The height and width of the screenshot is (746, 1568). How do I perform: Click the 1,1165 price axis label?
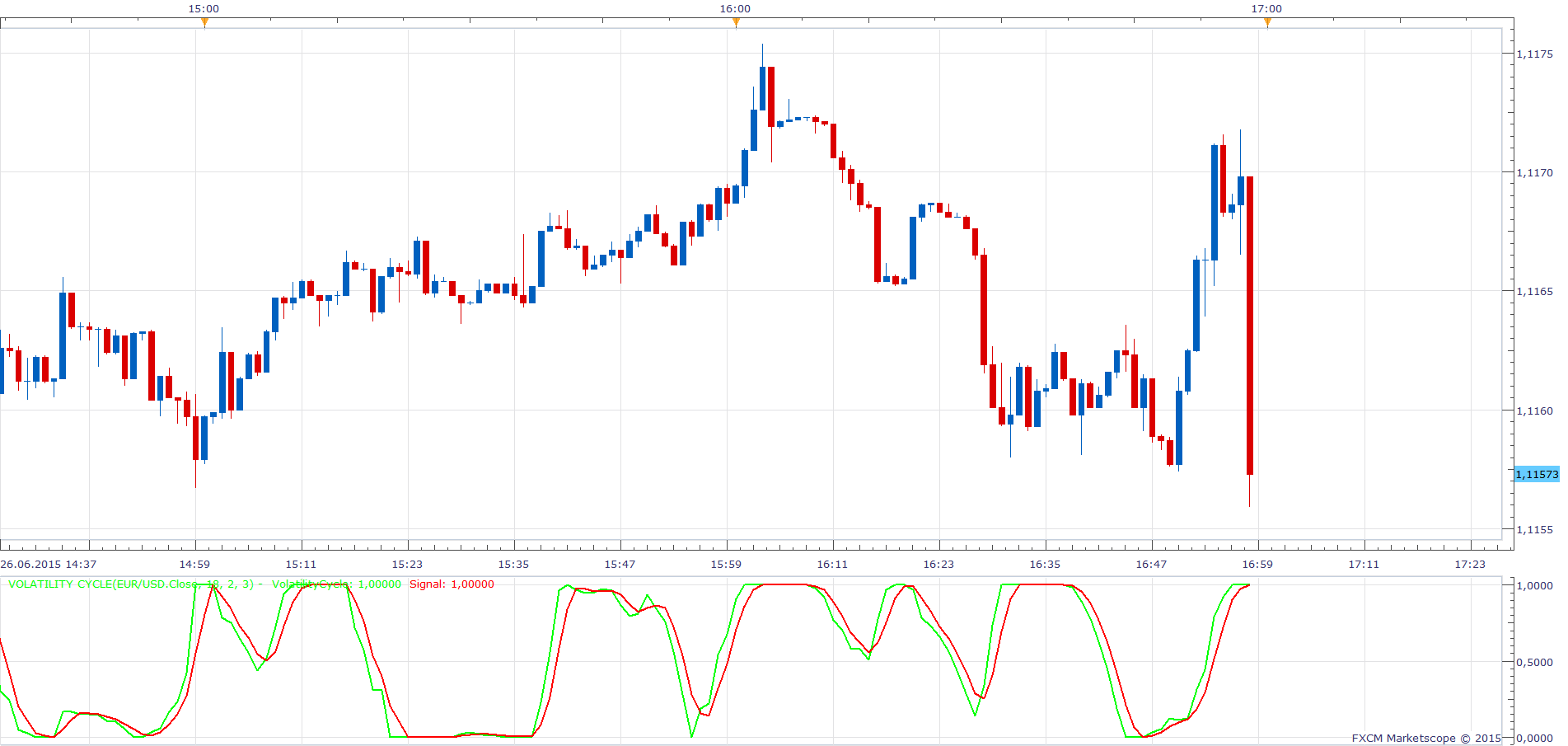point(1534,291)
